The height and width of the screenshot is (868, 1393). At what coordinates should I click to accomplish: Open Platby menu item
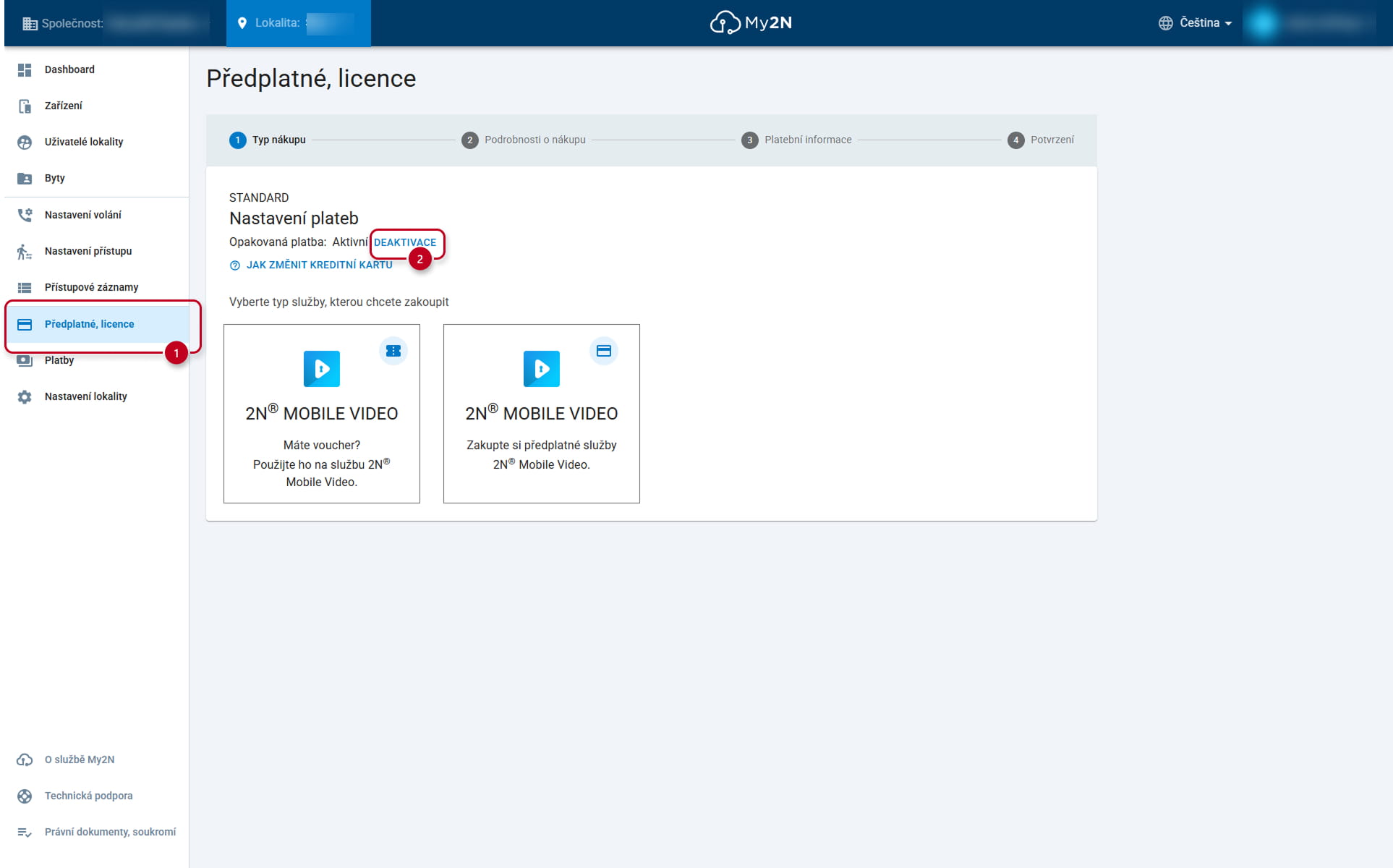point(97,360)
